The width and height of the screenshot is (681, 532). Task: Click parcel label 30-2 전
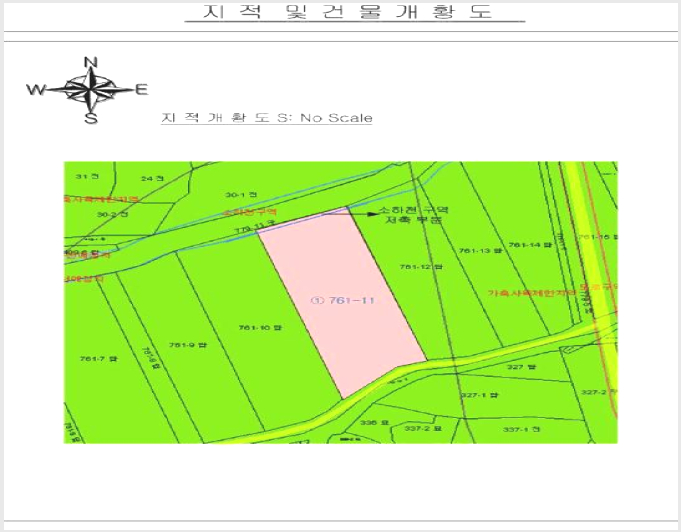tap(112, 215)
